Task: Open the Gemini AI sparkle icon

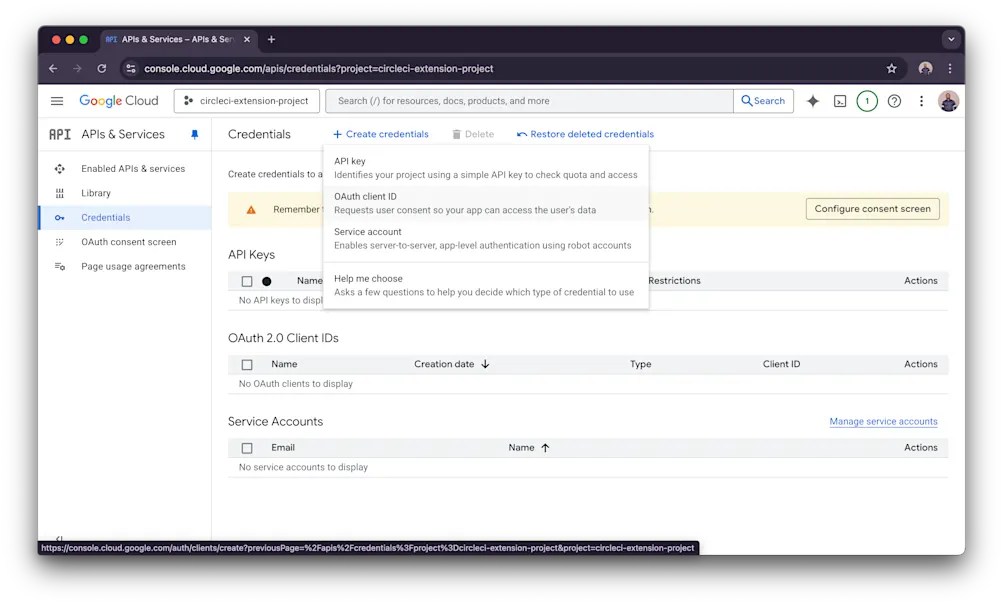Action: (x=812, y=101)
